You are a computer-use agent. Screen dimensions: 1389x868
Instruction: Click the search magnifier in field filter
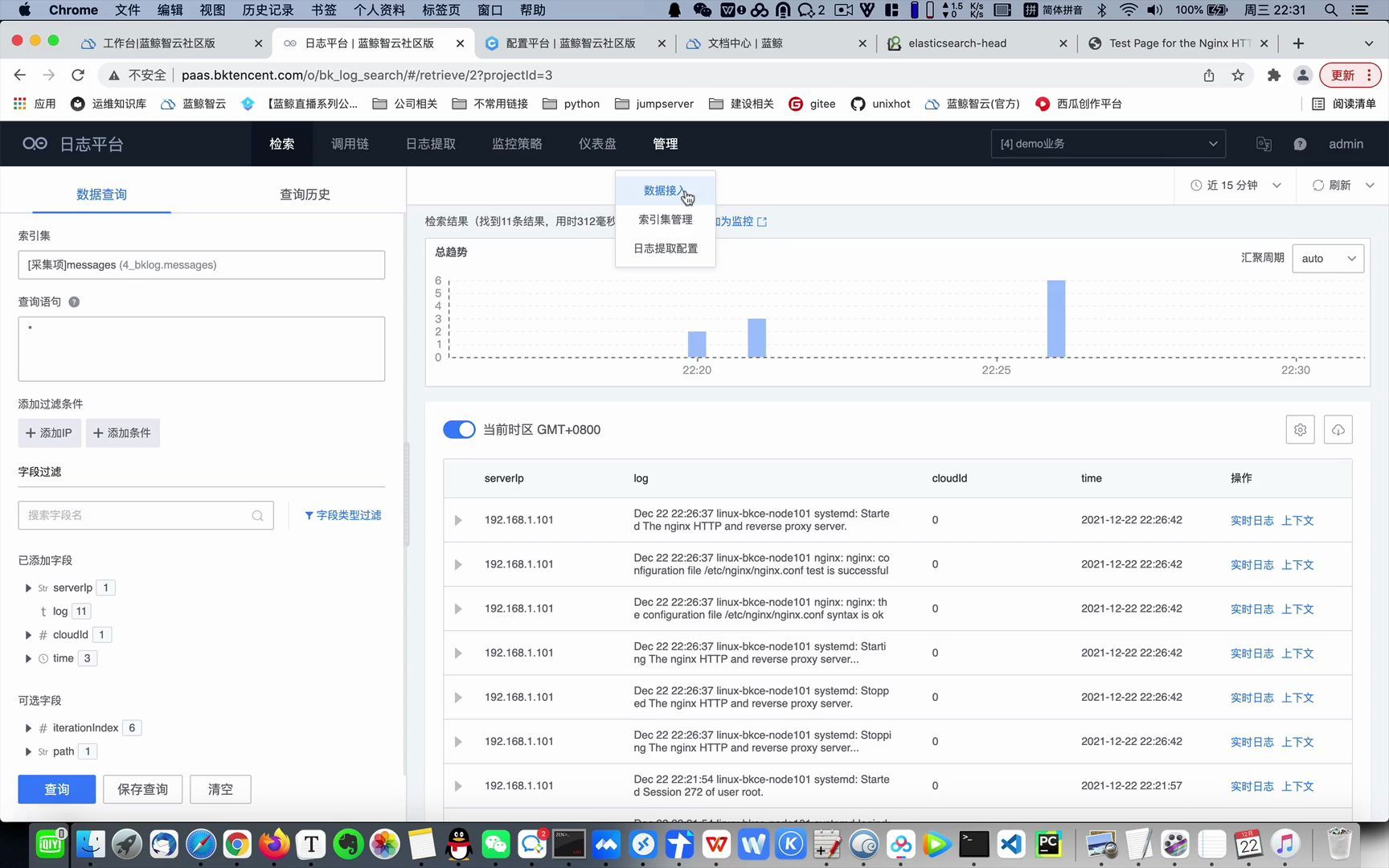point(257,516)
